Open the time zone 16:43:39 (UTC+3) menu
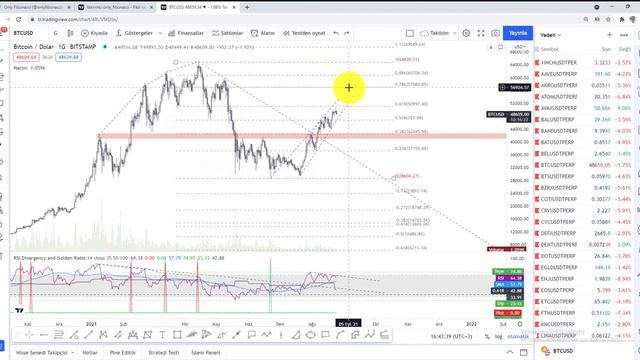The image size is (640, 360). 451,336
